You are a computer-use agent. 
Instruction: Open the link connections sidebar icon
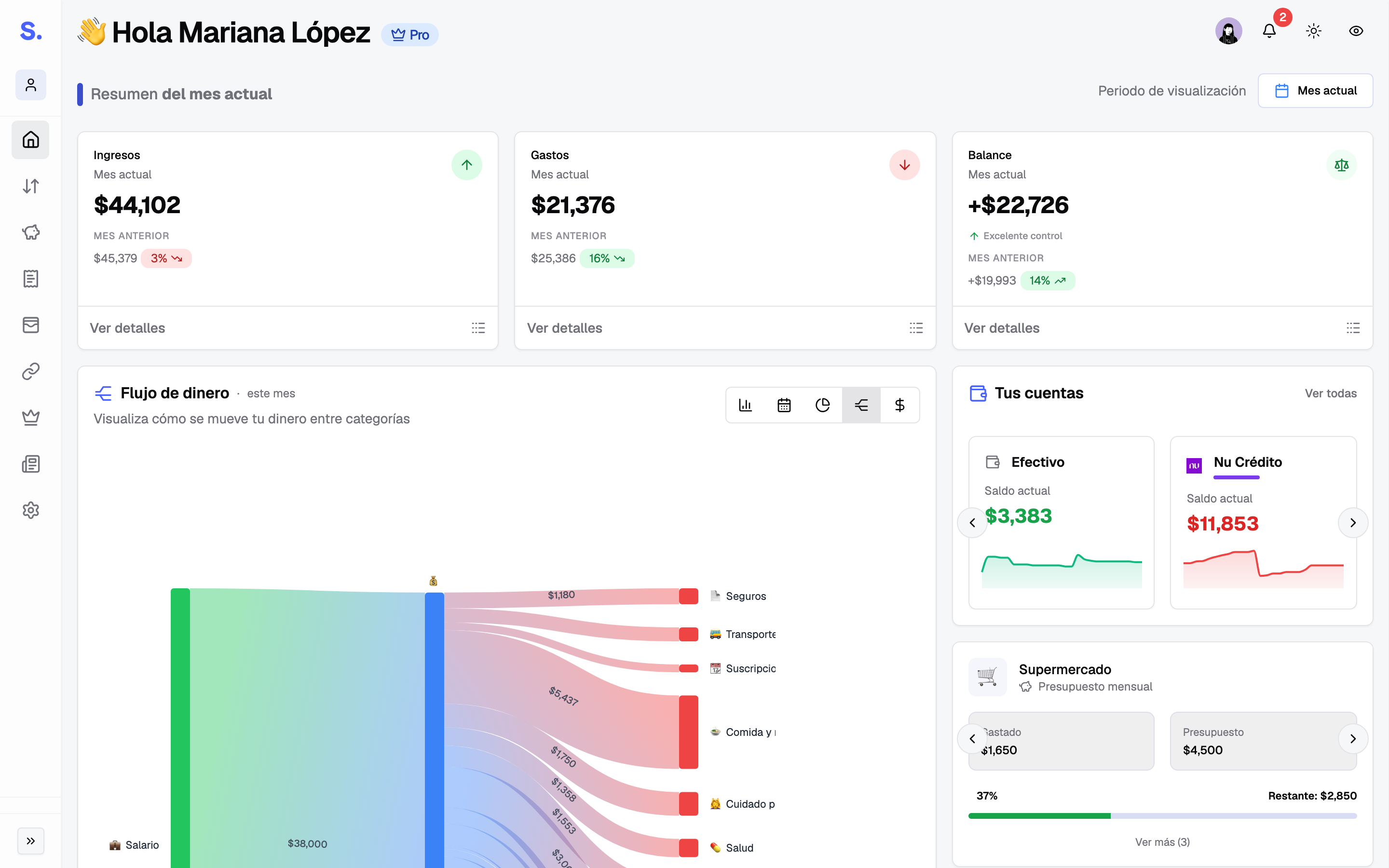[30, 371]
